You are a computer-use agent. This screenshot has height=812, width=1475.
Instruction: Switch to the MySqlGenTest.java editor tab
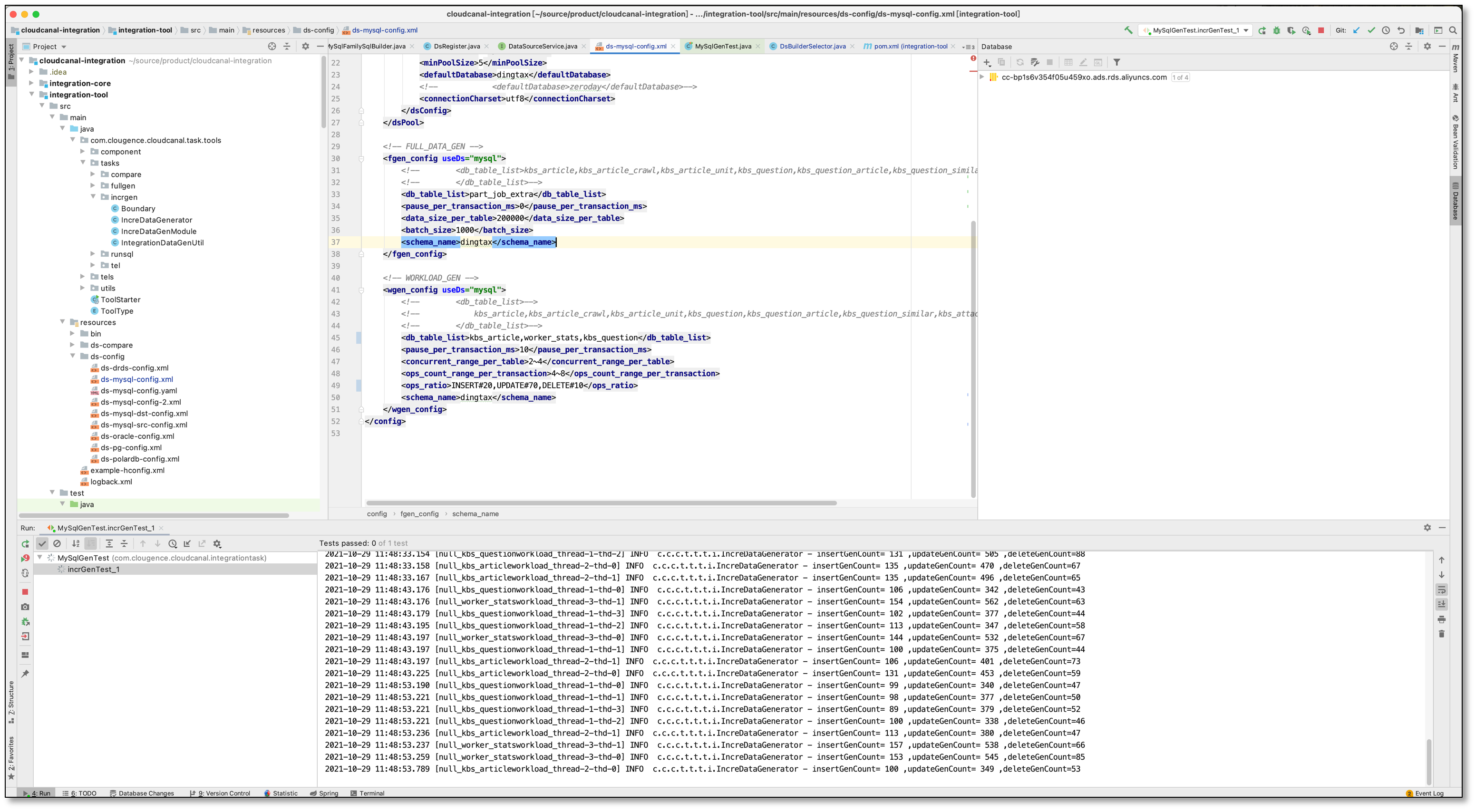pyautogui.click(x=722, y=47)
